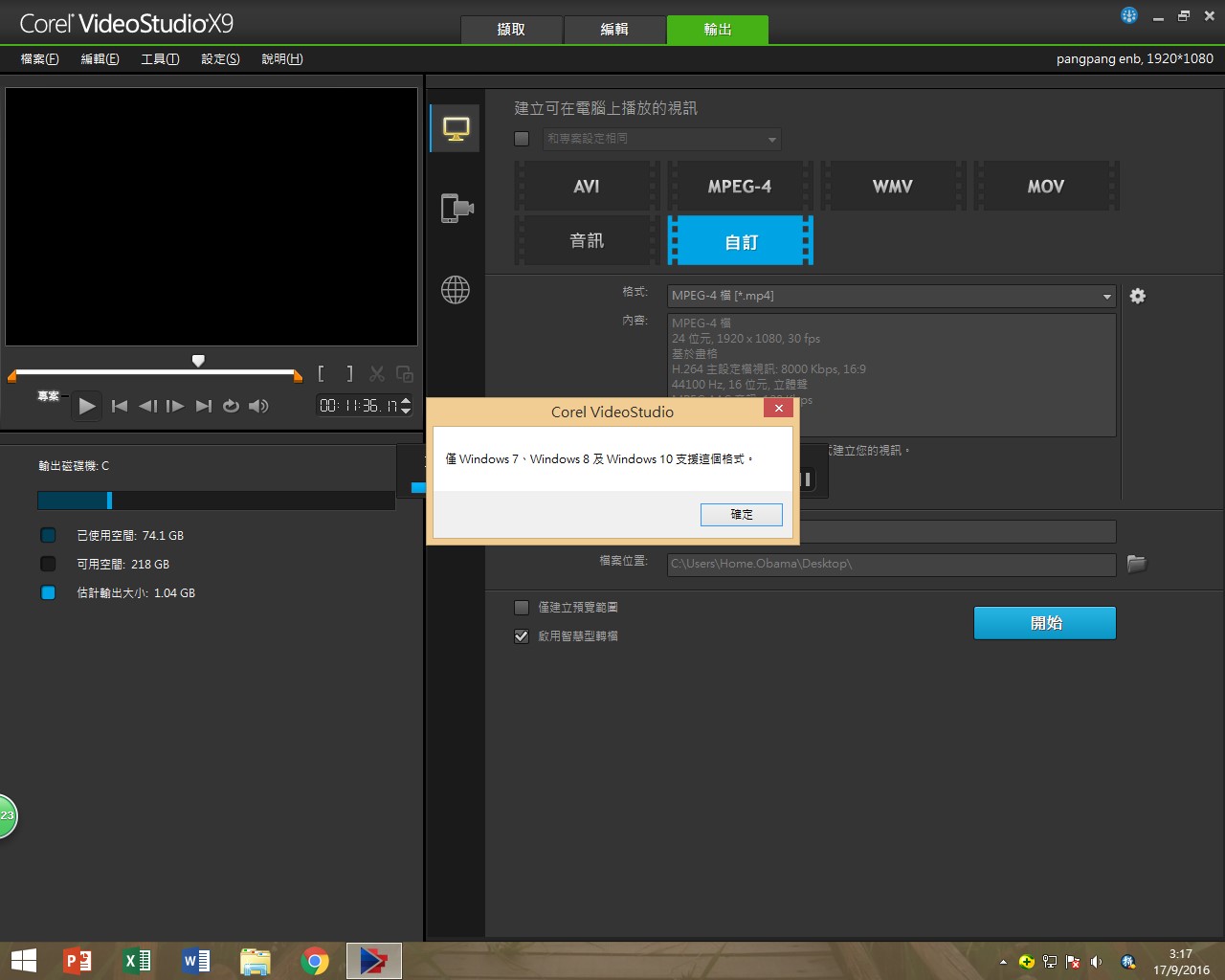
Task: Open the 工具(T) menu
Action: click(x=160, y=59)
